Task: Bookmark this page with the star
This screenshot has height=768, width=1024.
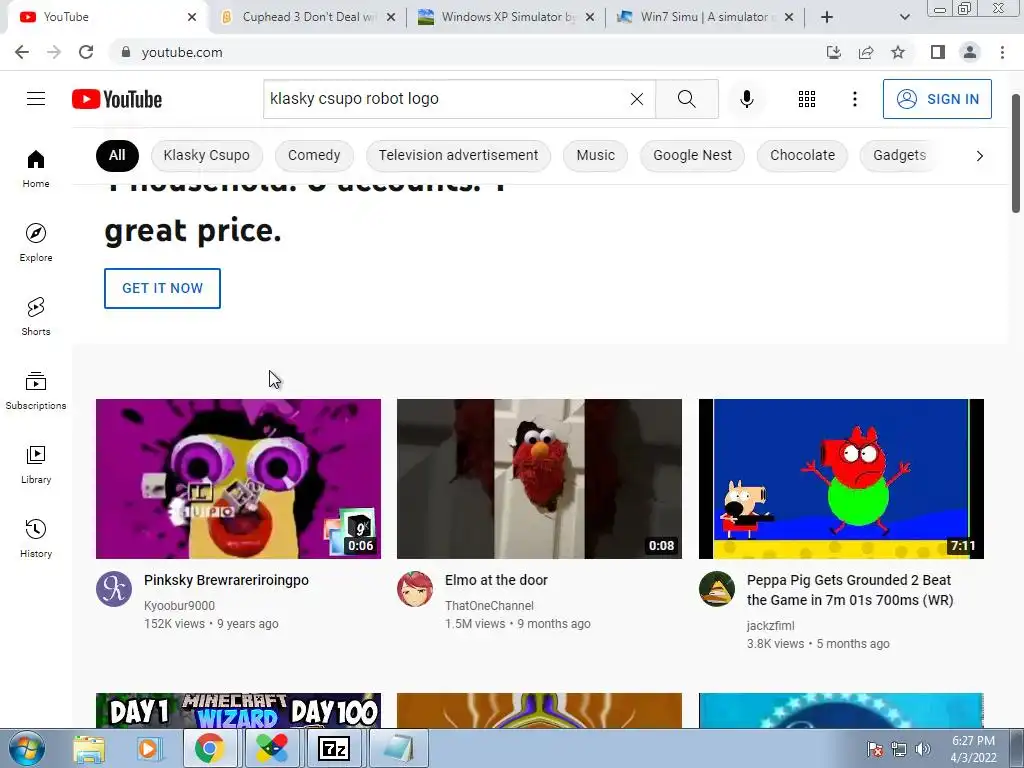Action: pos(898,52)
